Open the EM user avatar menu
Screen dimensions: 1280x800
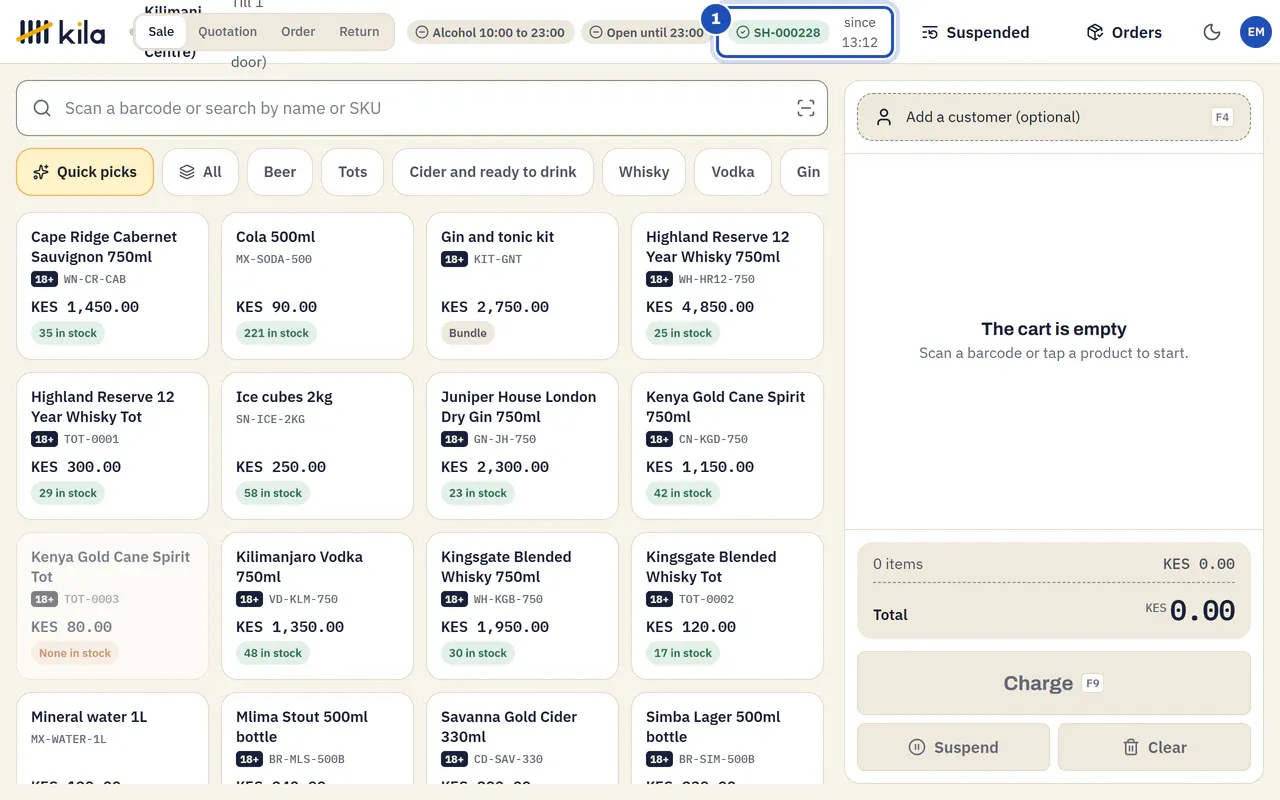click(x=1256, y=32)
